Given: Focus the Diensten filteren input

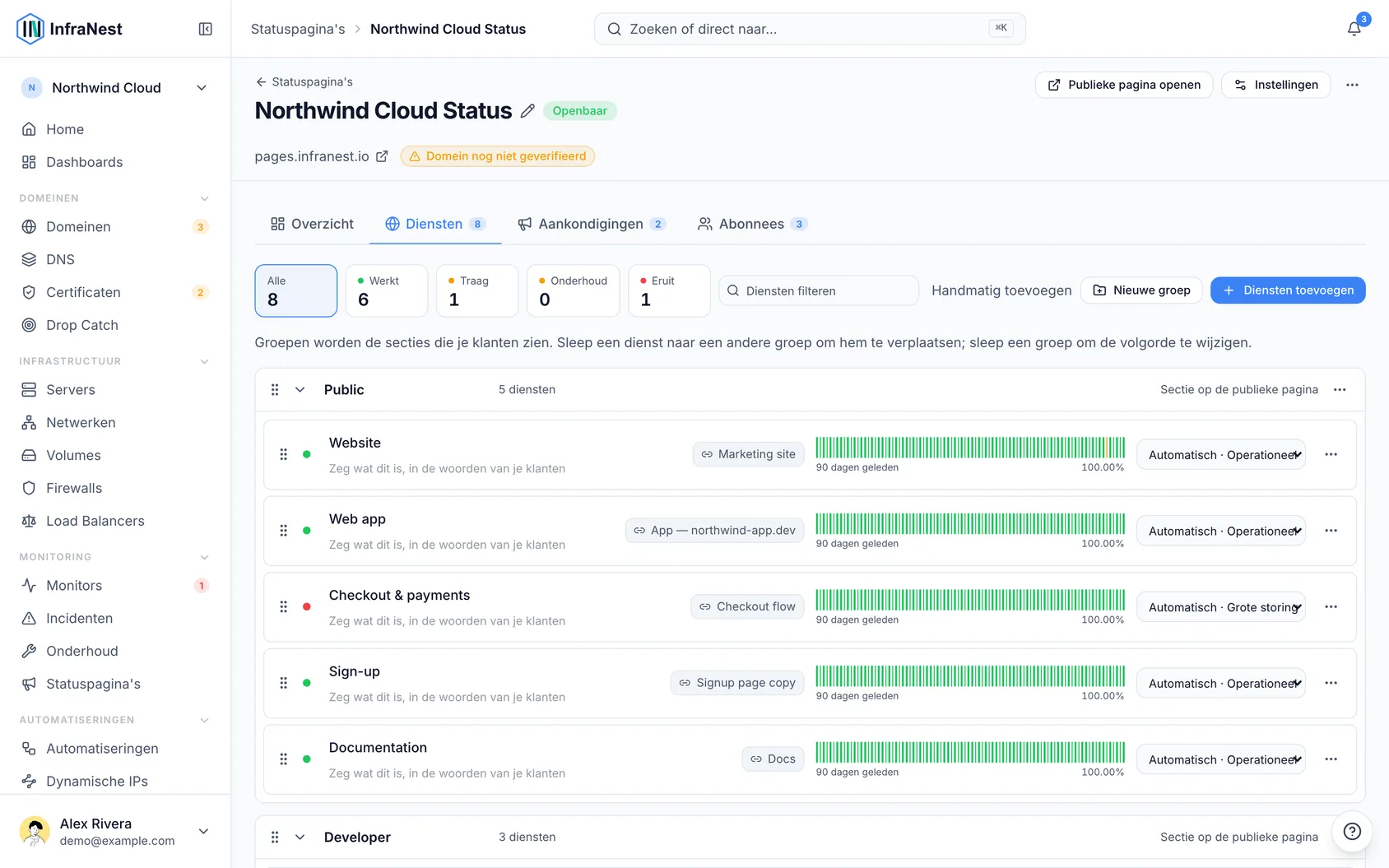Looking at the screenshot, I should 819,290.
